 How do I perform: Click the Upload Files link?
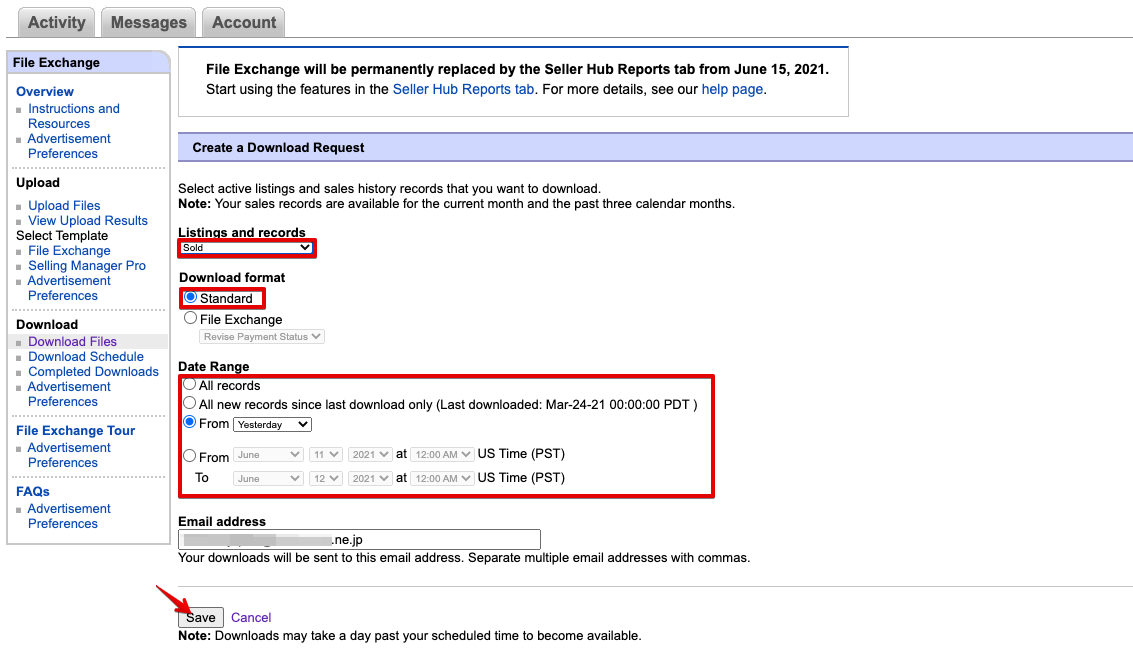coord(64,206)
